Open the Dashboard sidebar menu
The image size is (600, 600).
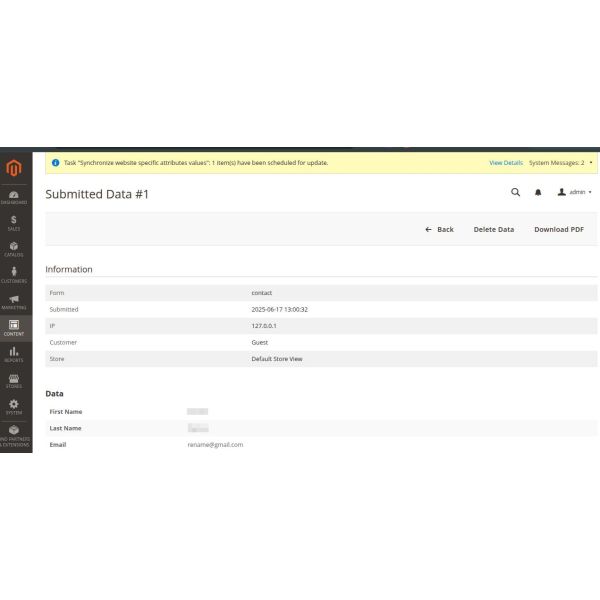14,197
